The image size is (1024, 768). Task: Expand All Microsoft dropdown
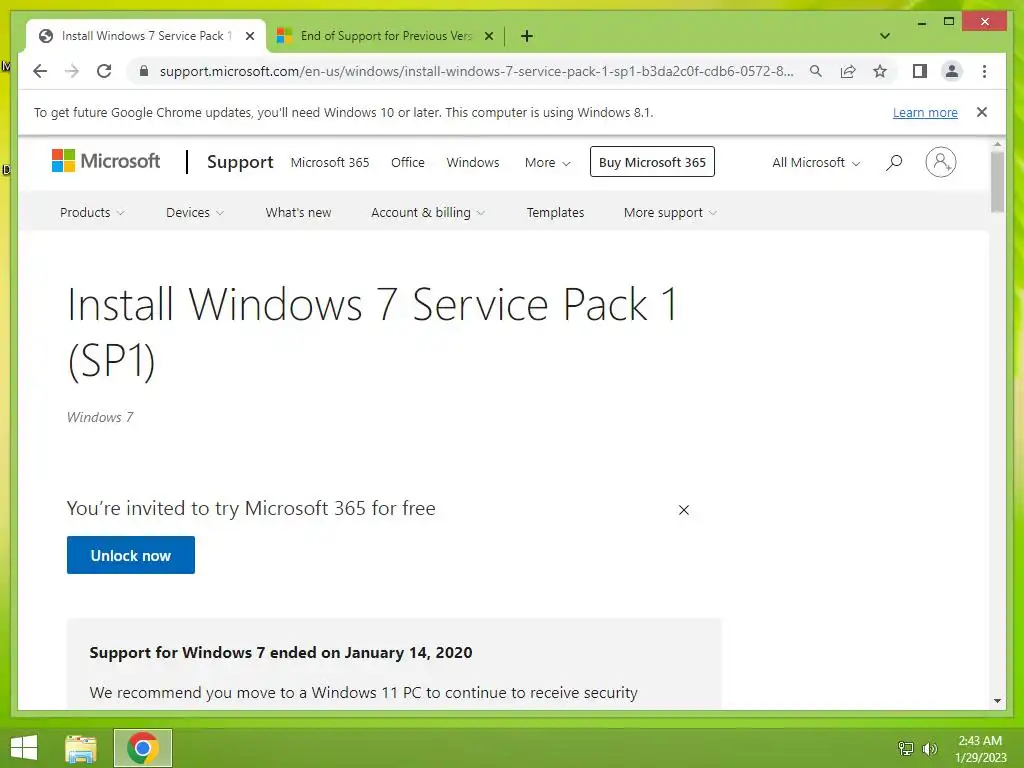816,162
